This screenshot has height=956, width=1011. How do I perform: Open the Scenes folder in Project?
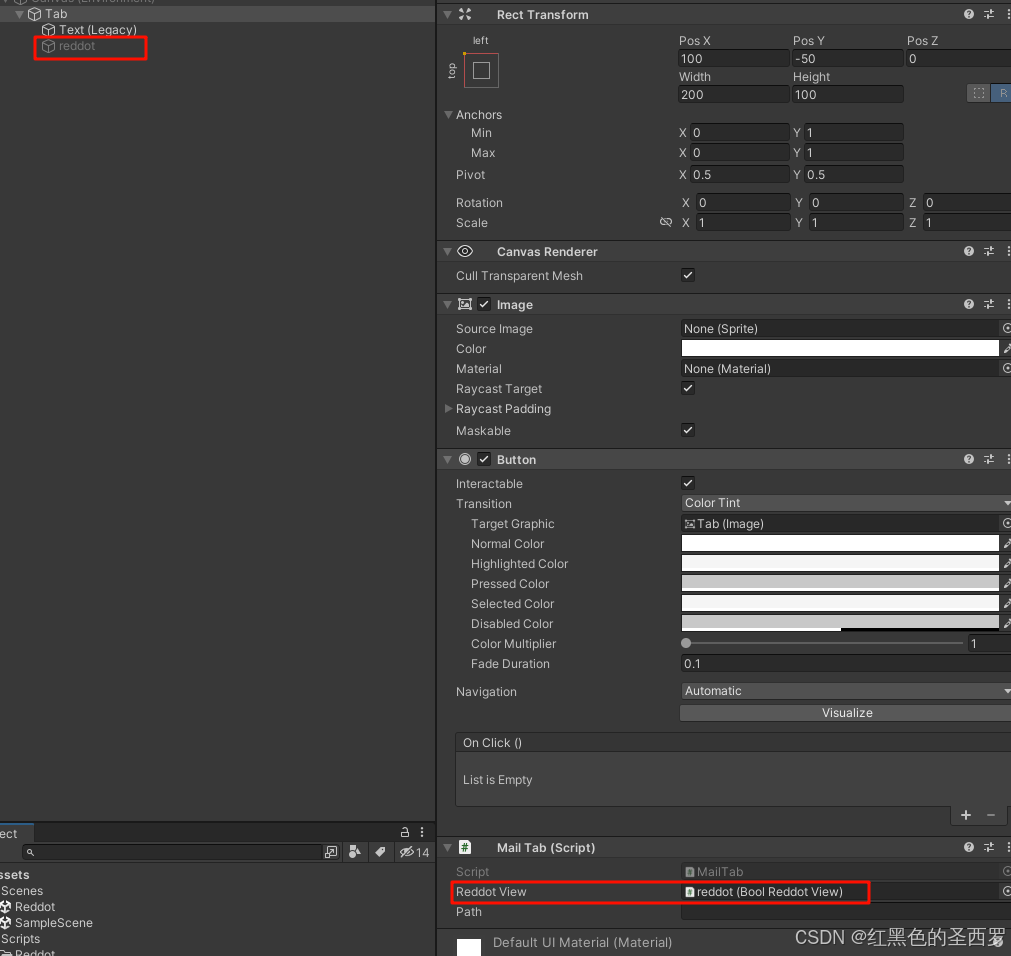coord(22,890)
